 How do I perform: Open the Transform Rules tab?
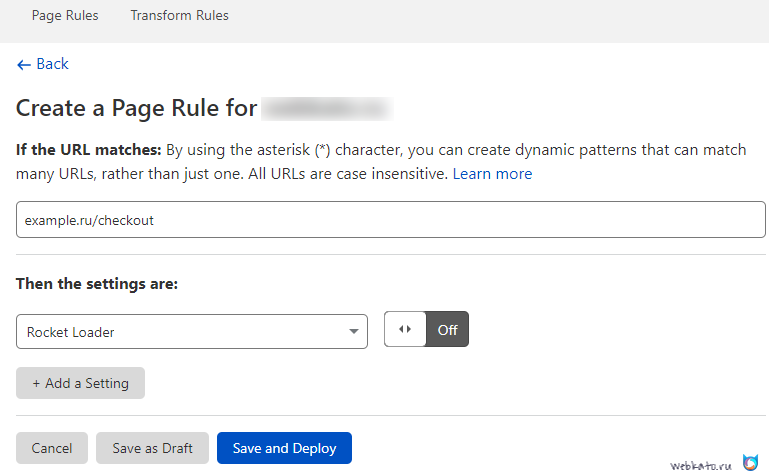point(179,16)
